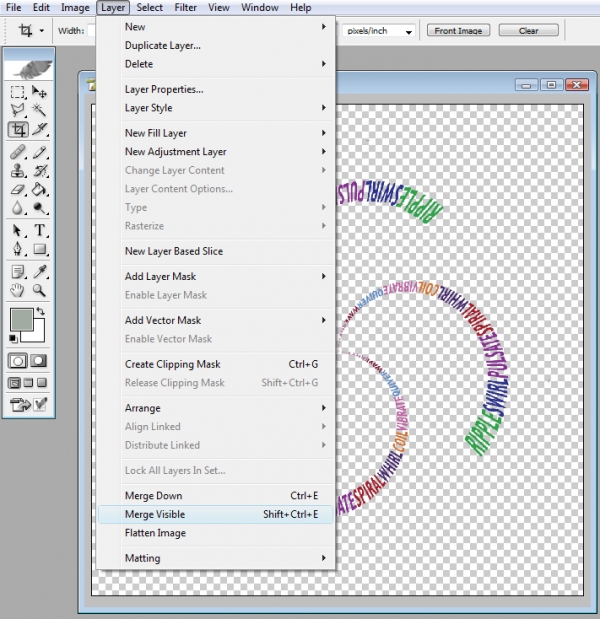Image resolution: width=600 pixels, height=619 pixels.
Task: Select the Path Selection arrow tool
Action: tap(17, 230)
